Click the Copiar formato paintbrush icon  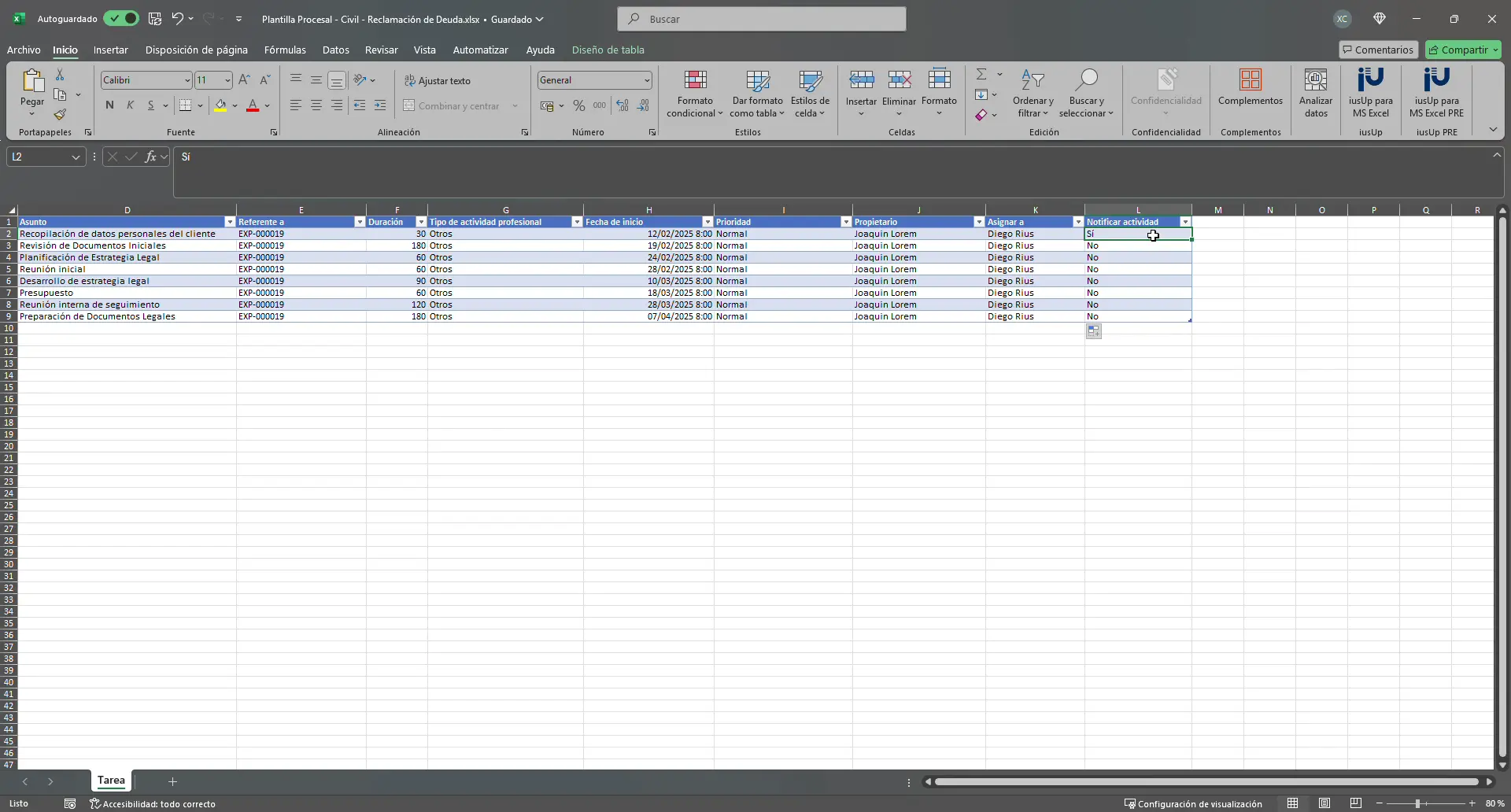click(60, 115)
